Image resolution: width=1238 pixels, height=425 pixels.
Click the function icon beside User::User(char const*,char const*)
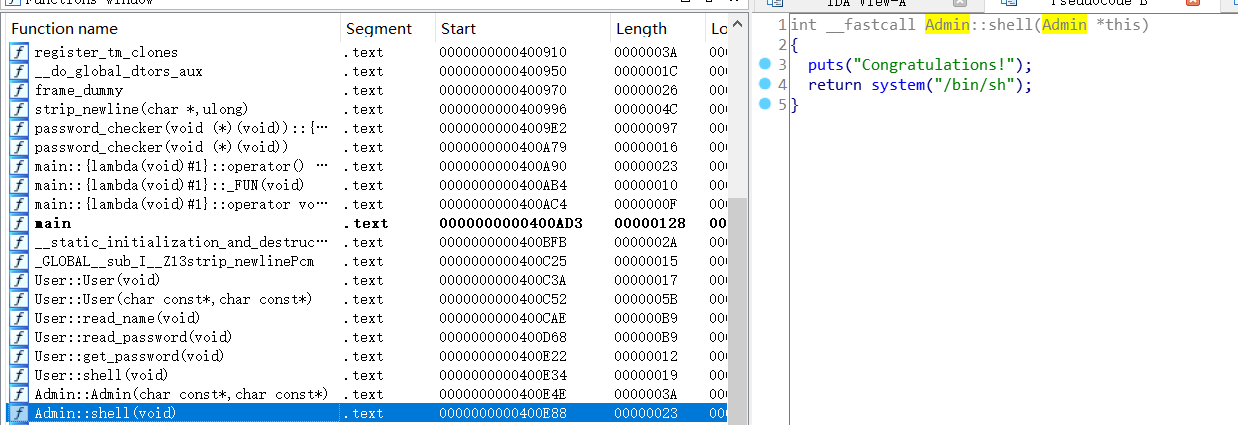pos(18,299)
